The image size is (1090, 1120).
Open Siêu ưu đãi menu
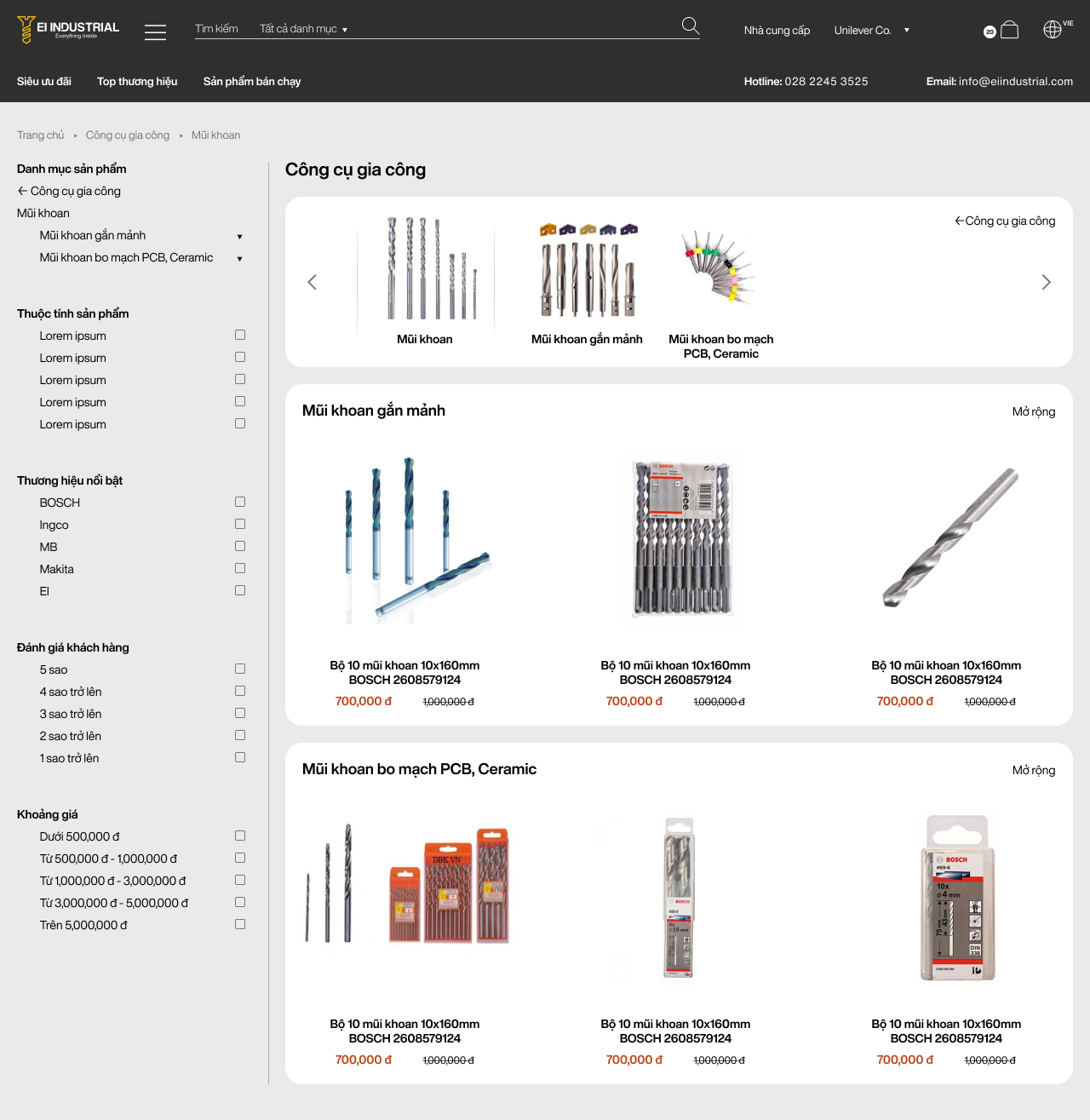[44, 82]
